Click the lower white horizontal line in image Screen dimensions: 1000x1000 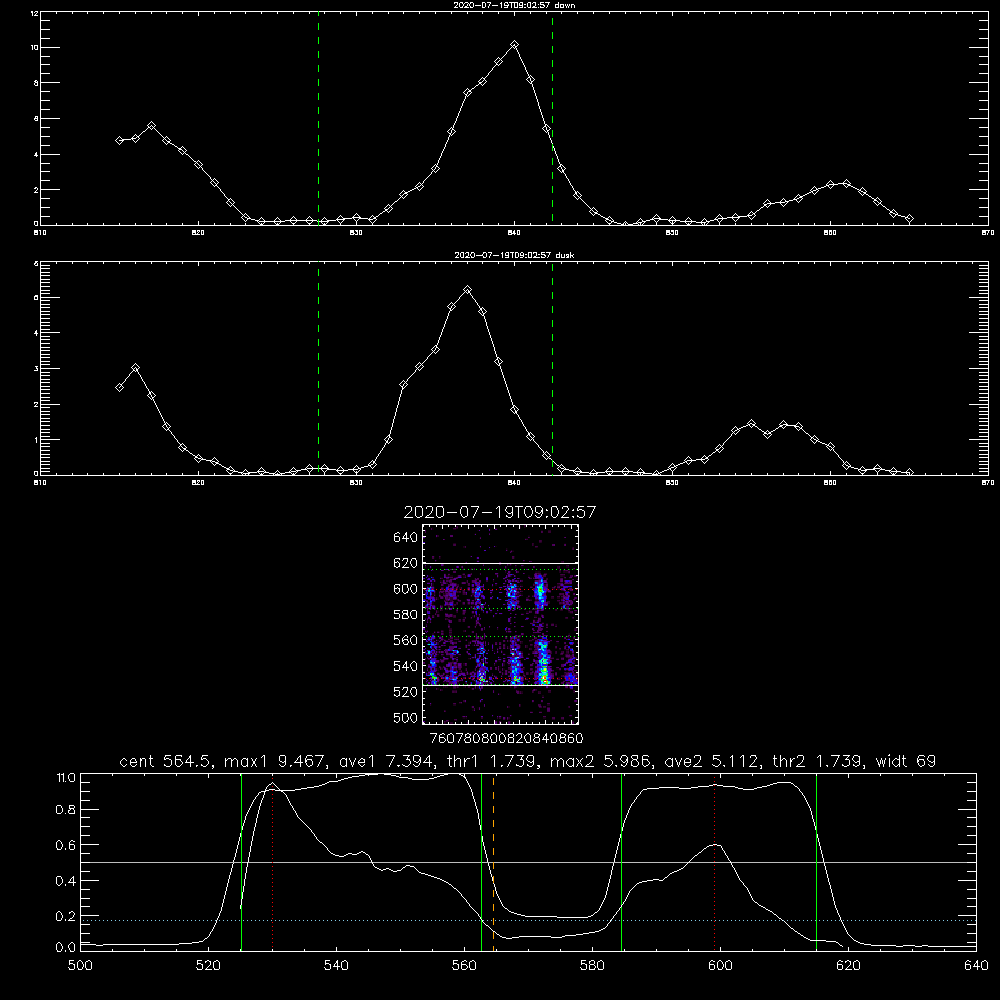click(500, 686)
